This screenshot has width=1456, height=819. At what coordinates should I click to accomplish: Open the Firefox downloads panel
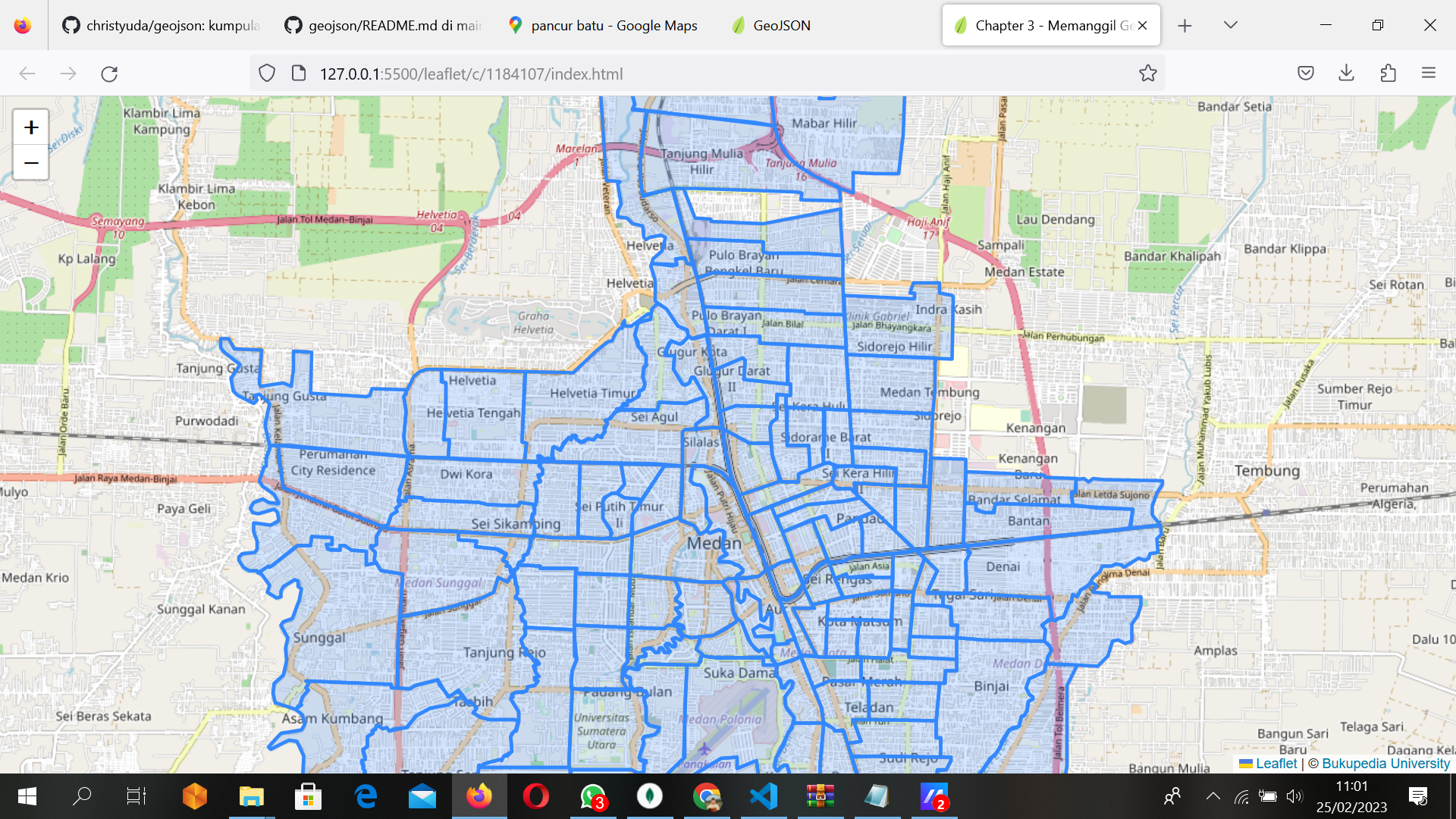(x=1346, y=74)
